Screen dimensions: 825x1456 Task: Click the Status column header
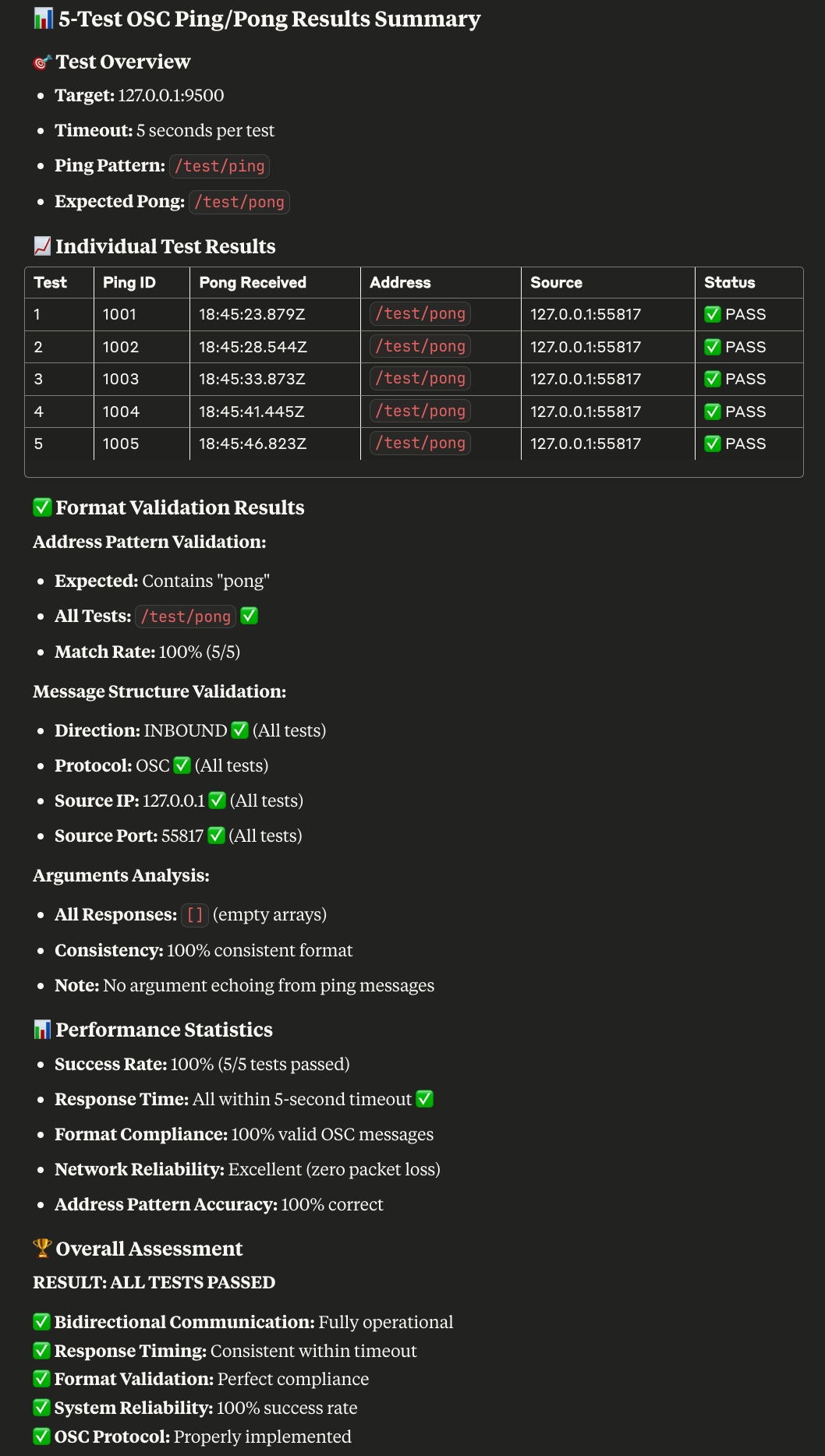(x=729, y=282)
